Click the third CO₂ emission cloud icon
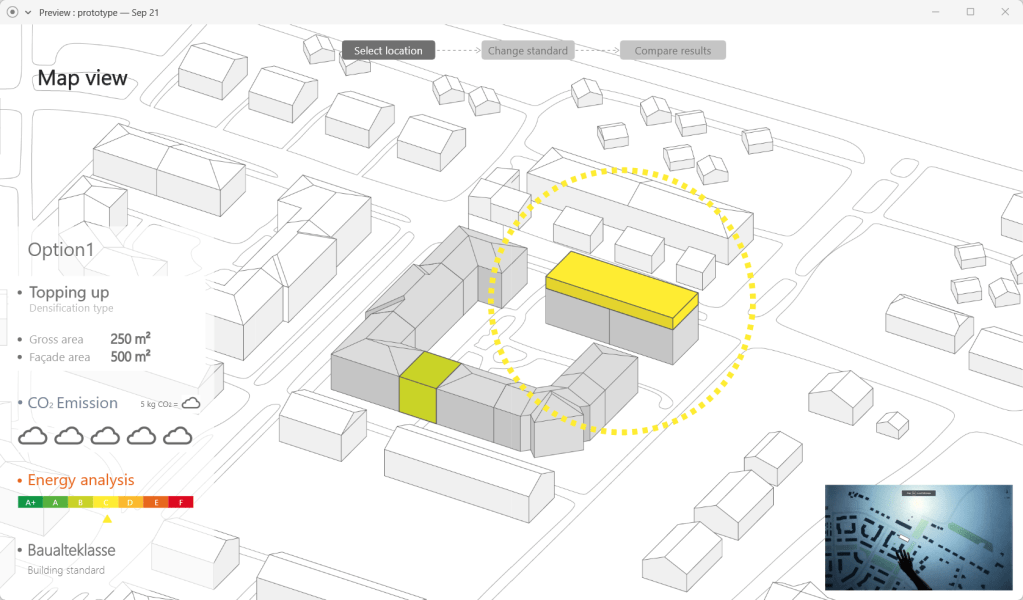This screenshot has height=600, width=1023. pos(105,435)
